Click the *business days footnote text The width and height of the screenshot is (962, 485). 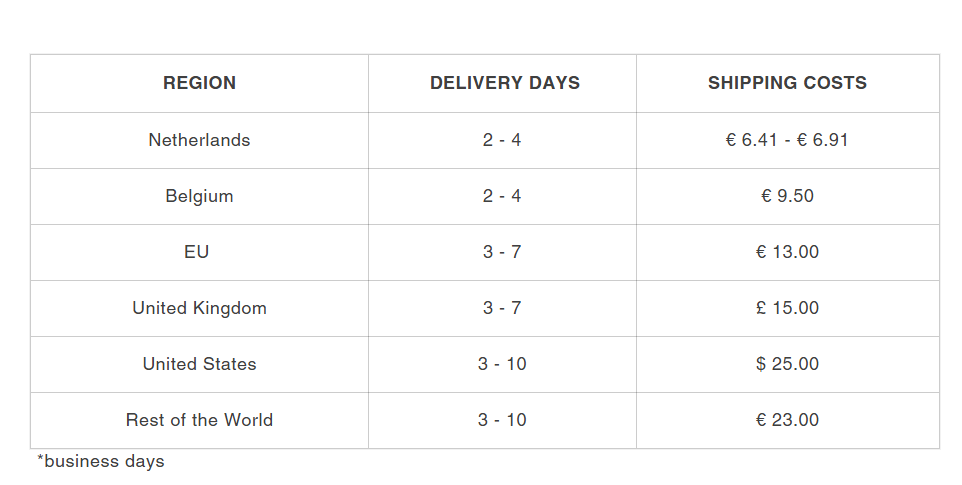click(101, 461)
